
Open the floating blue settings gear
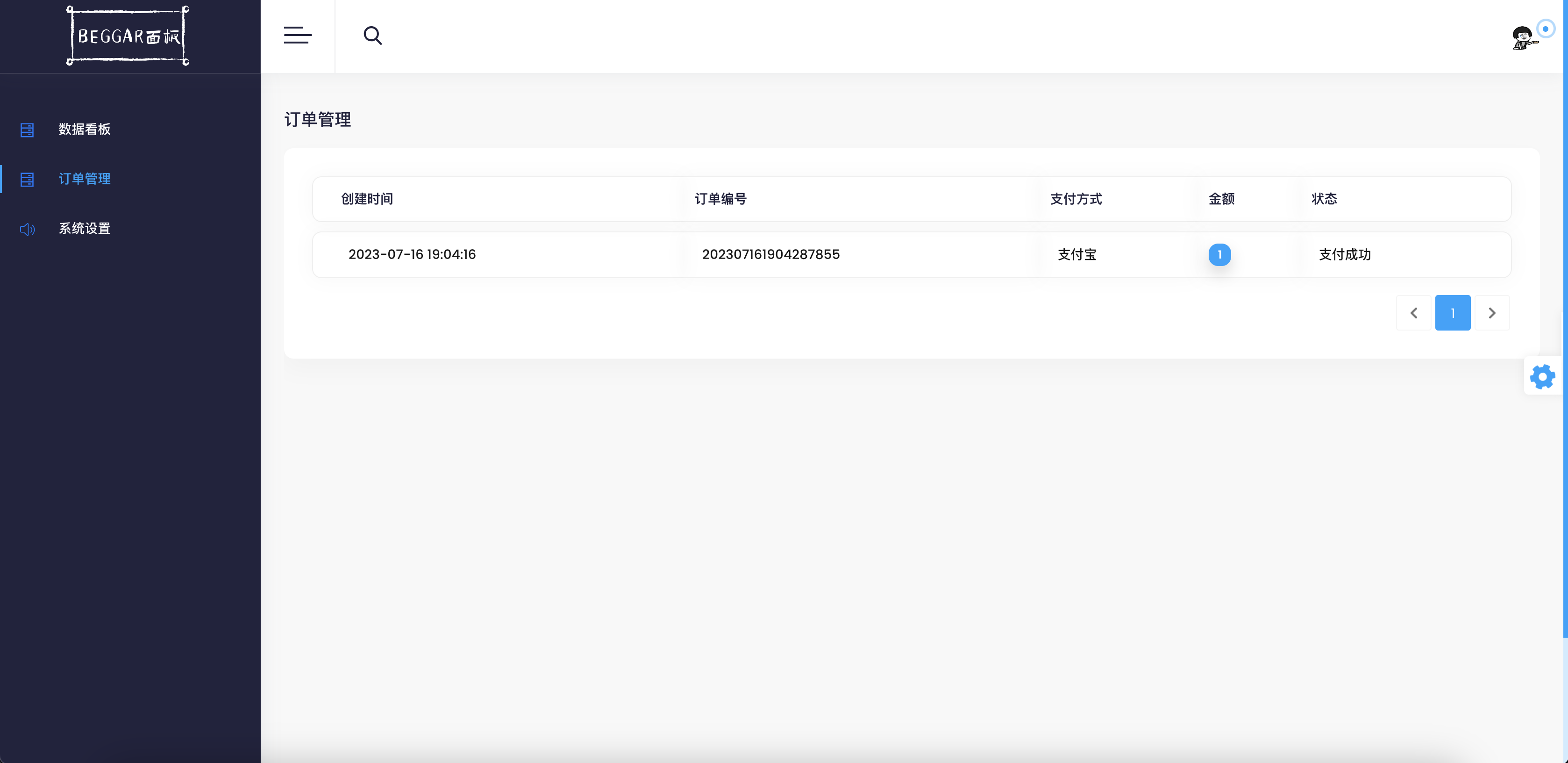click(1542, 376)
